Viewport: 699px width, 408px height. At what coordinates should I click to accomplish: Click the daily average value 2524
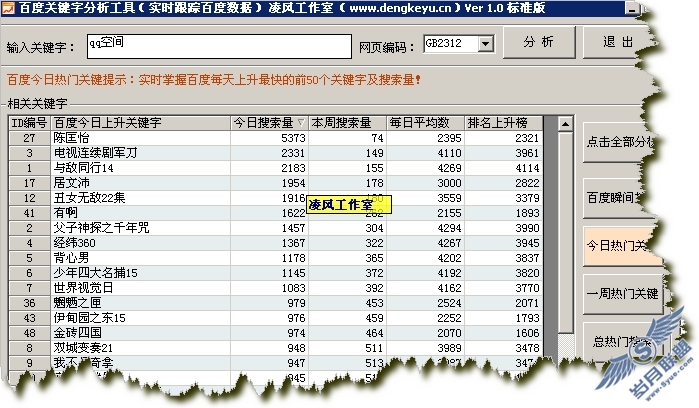point(449,303)
